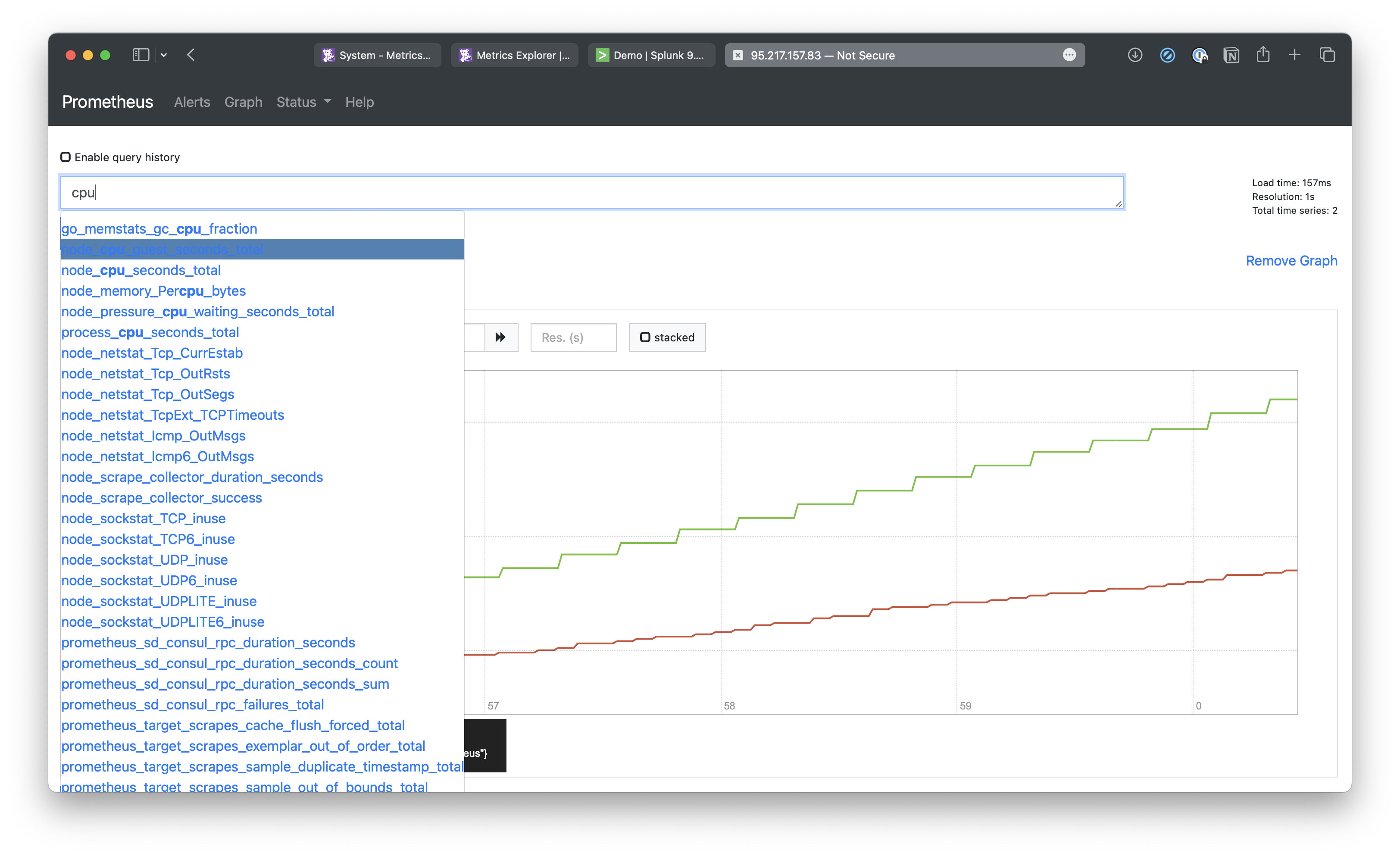Choose node_memory_Percpu_bytes suggestion
Viewport: 1400px width, 856px height.
pyautogui.click(x=262, y=291)
